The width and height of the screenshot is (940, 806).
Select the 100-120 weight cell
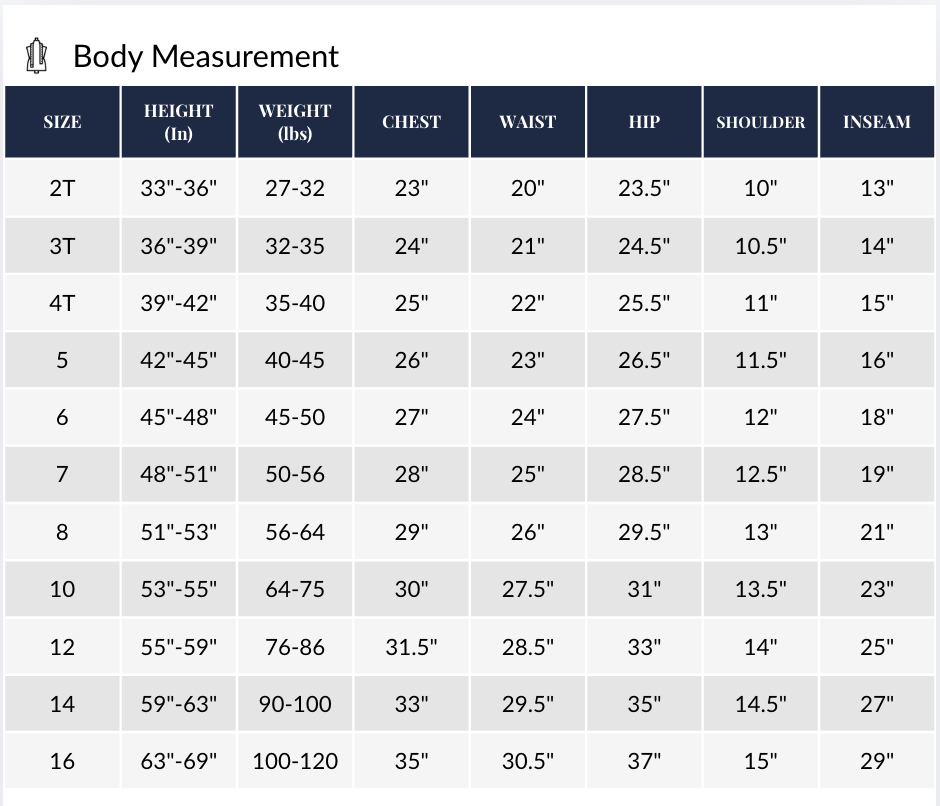click(x=295, y=760)
